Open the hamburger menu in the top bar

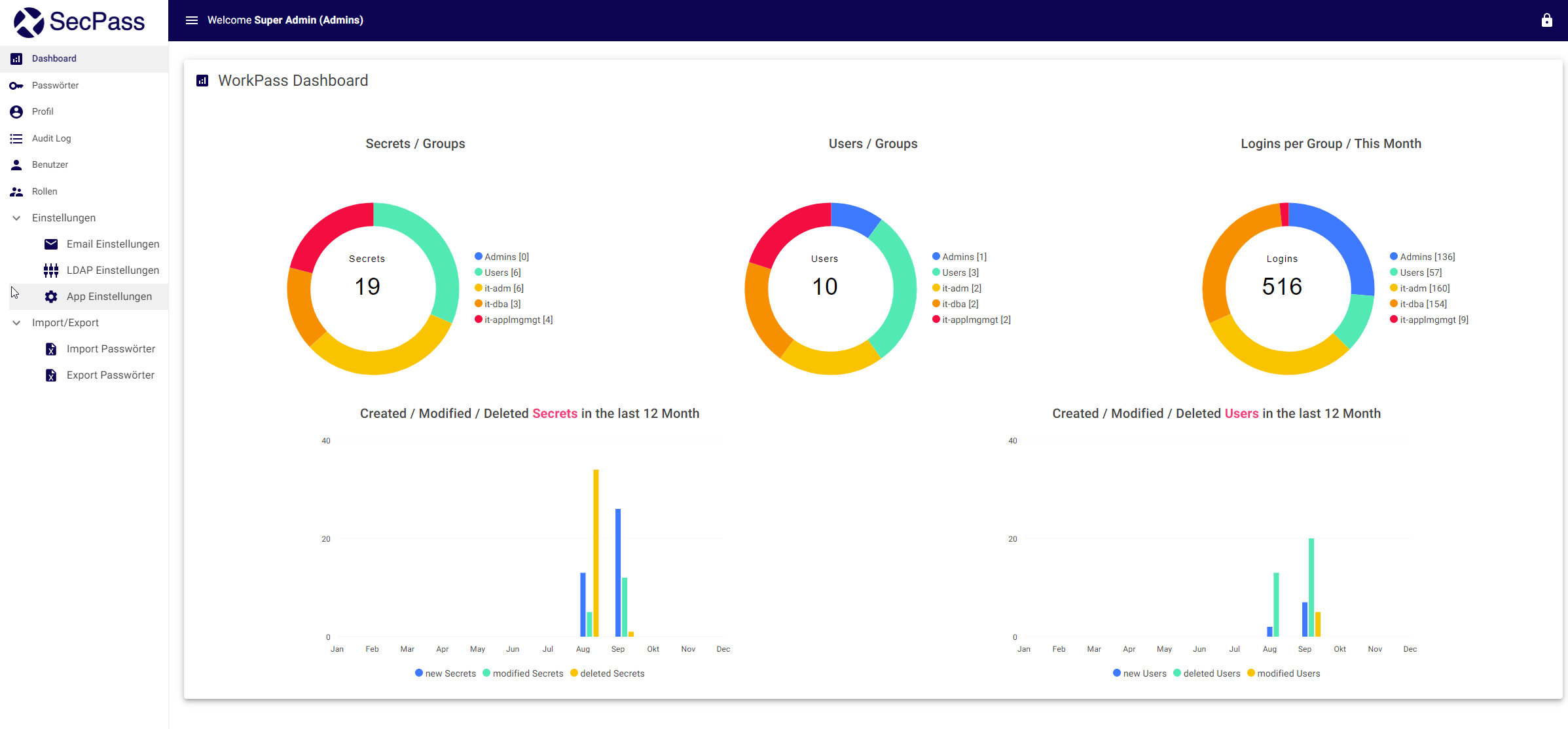[x=191, y=20]
